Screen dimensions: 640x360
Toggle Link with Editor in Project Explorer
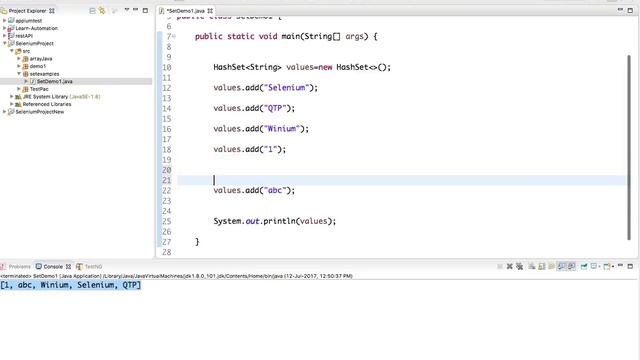point(102,11)
